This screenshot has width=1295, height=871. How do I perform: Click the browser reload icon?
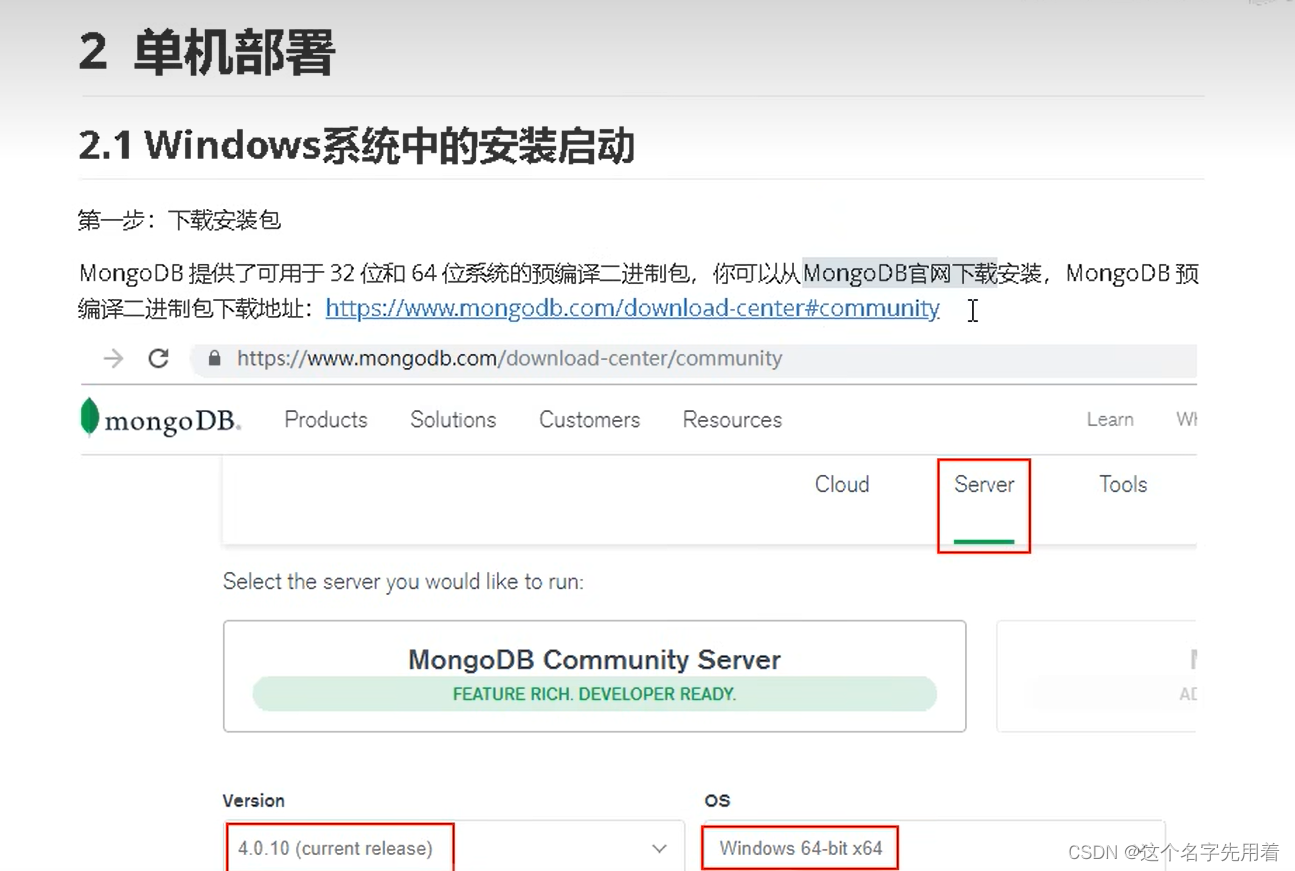click(158, 358)
